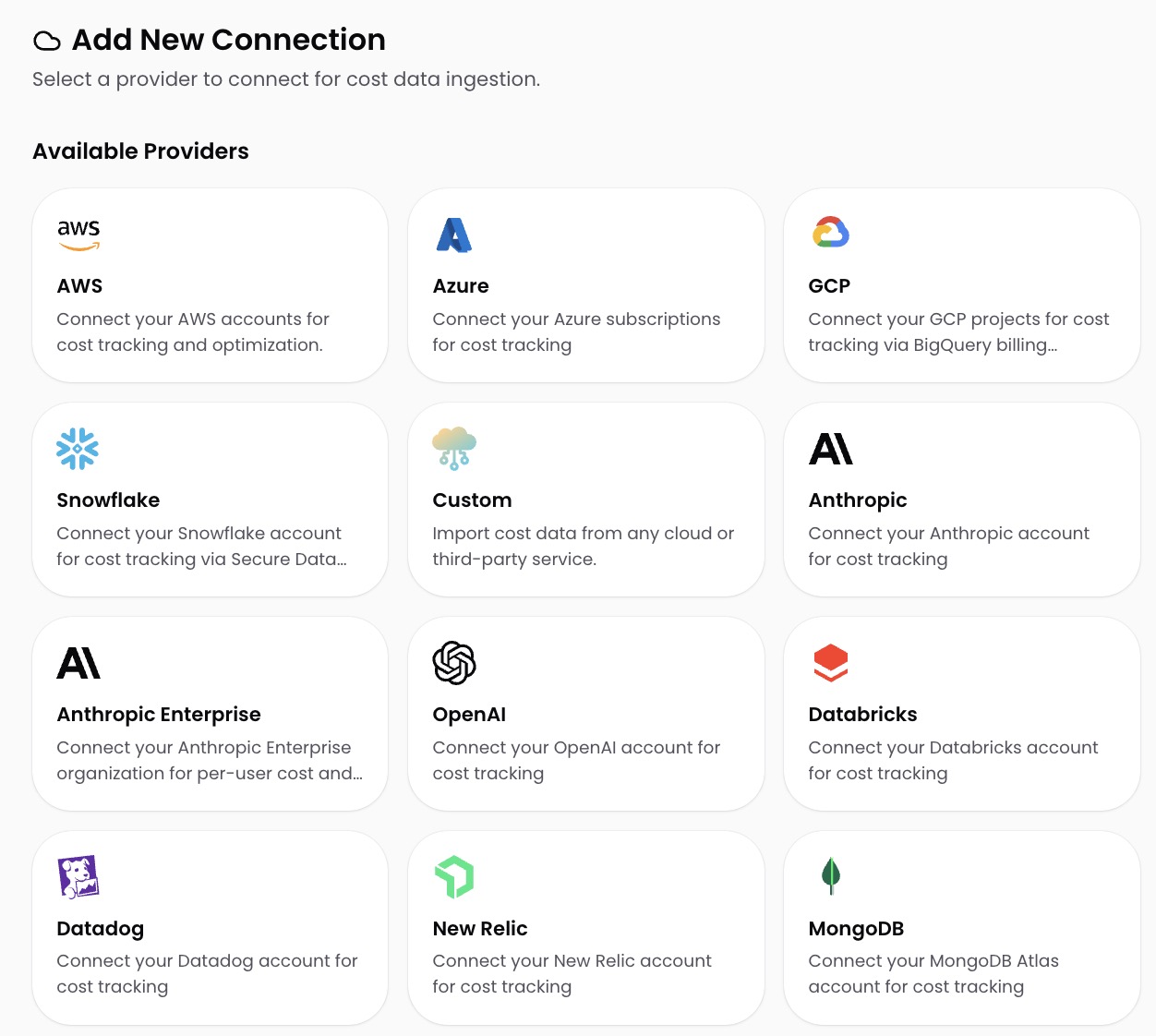Click the 'Add New Connection' heading

coord(229,40)
